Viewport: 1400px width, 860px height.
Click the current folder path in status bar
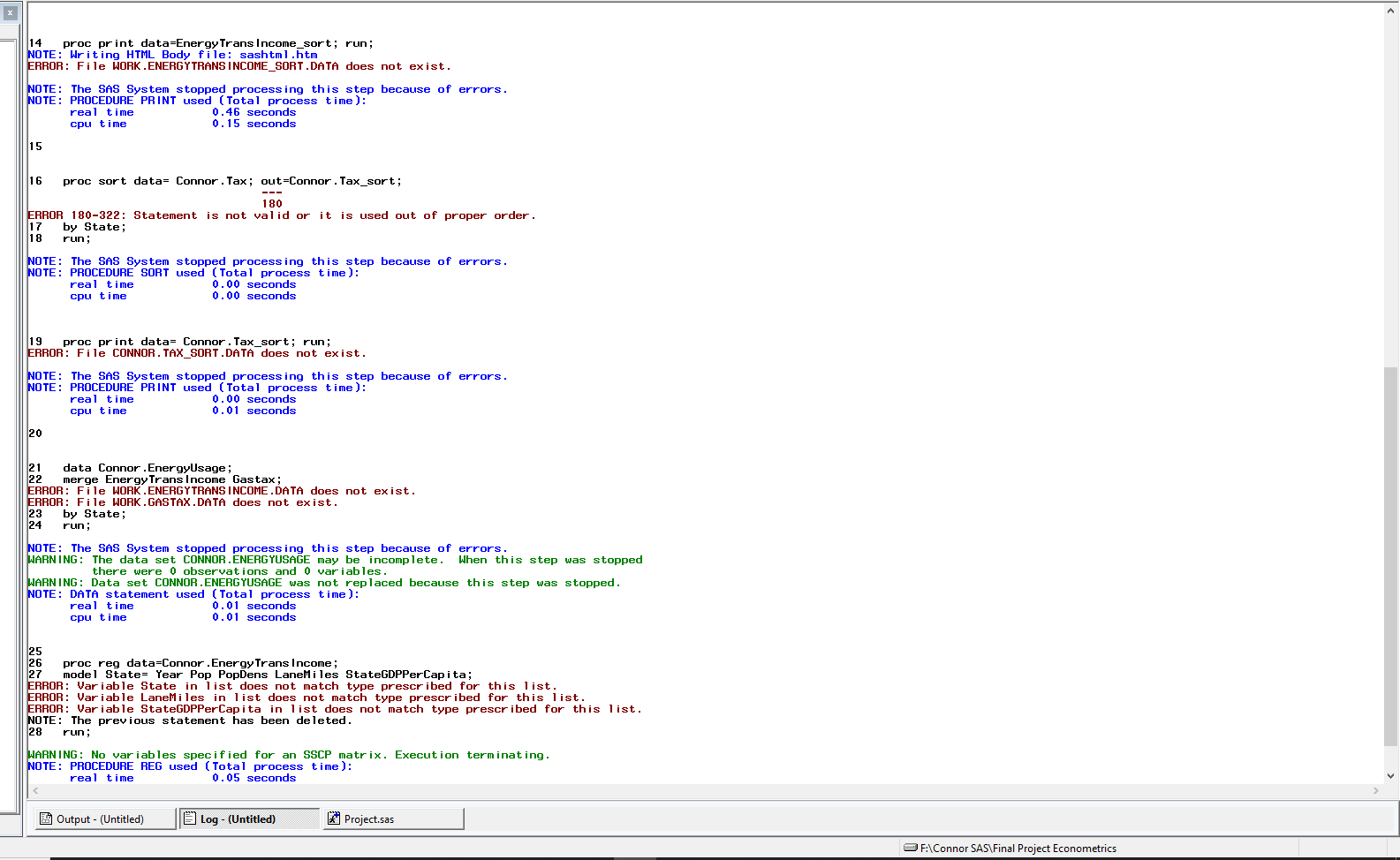1018,849
